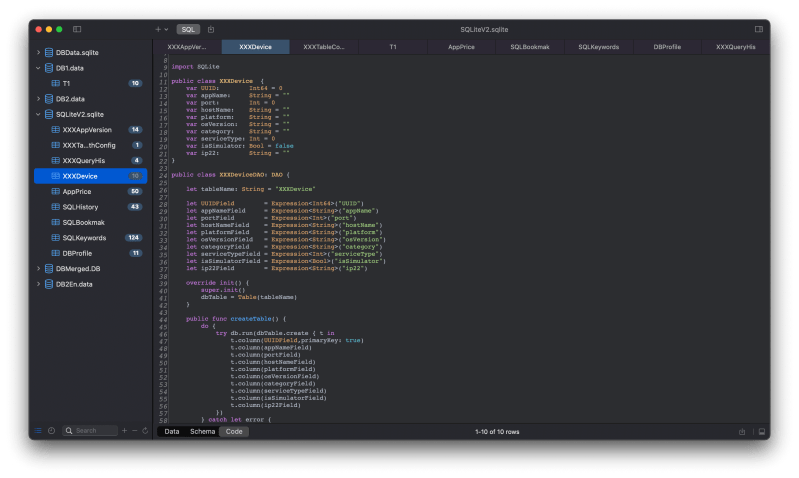Click the minus remove button beside Search
799x478 pixels.
[x=135, y=431]
